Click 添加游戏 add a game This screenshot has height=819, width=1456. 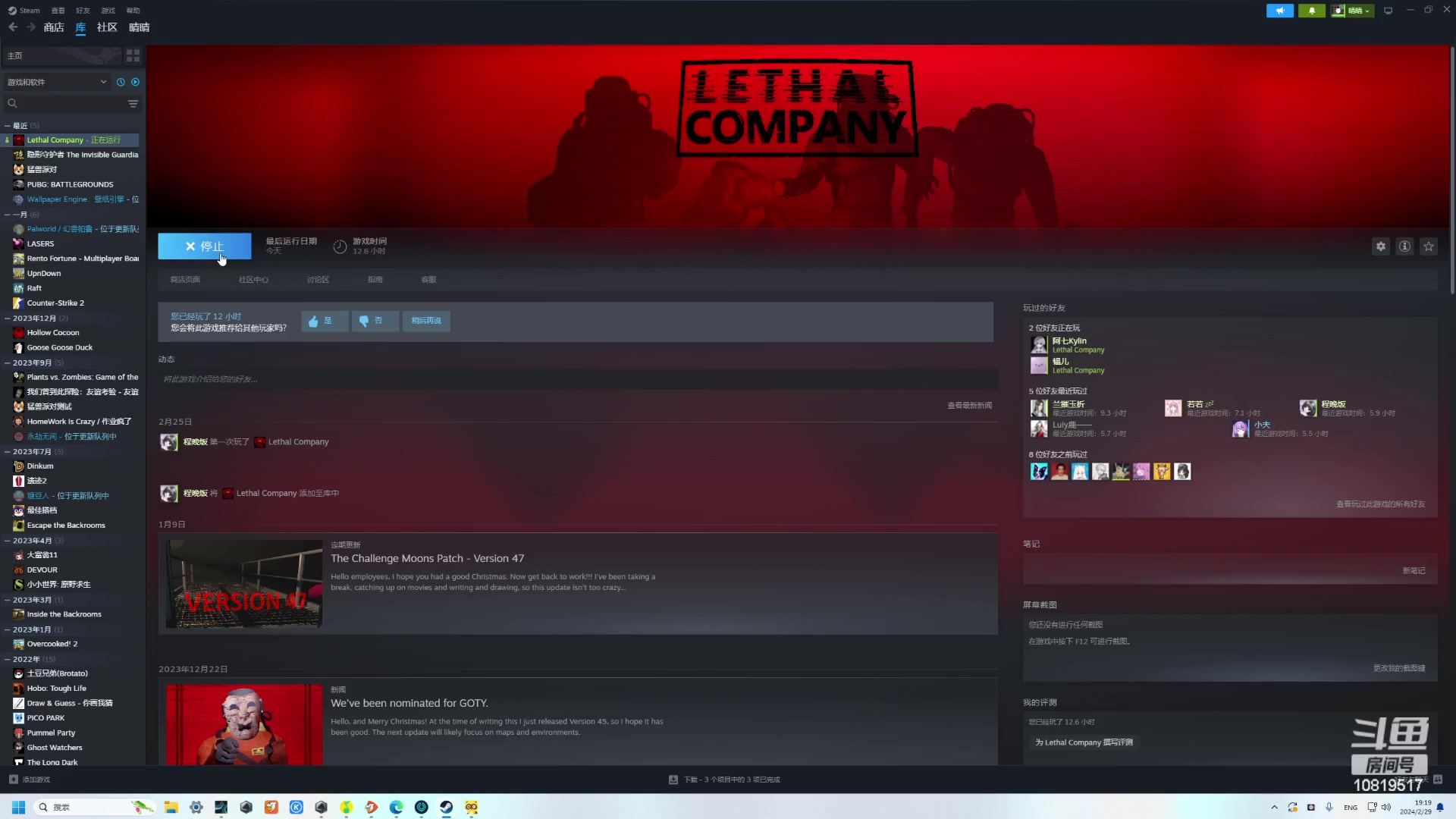coord(30,780)
